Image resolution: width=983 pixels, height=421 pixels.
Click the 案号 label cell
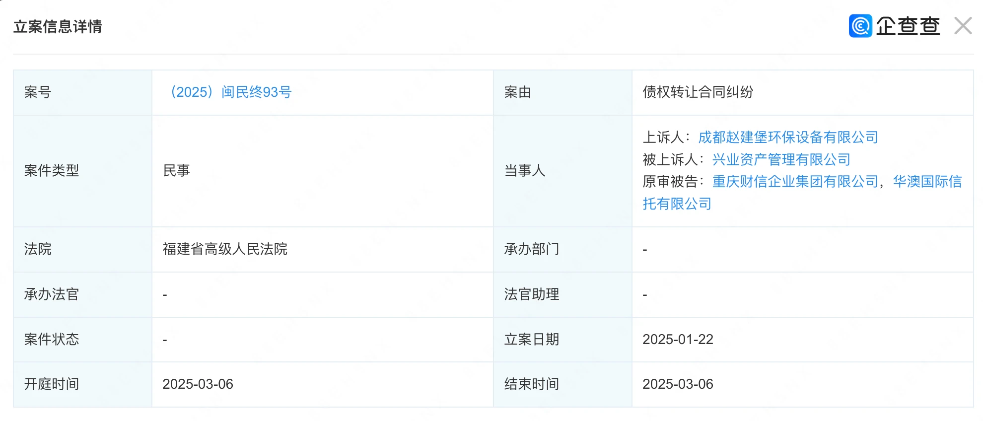(x=38, y=92)
